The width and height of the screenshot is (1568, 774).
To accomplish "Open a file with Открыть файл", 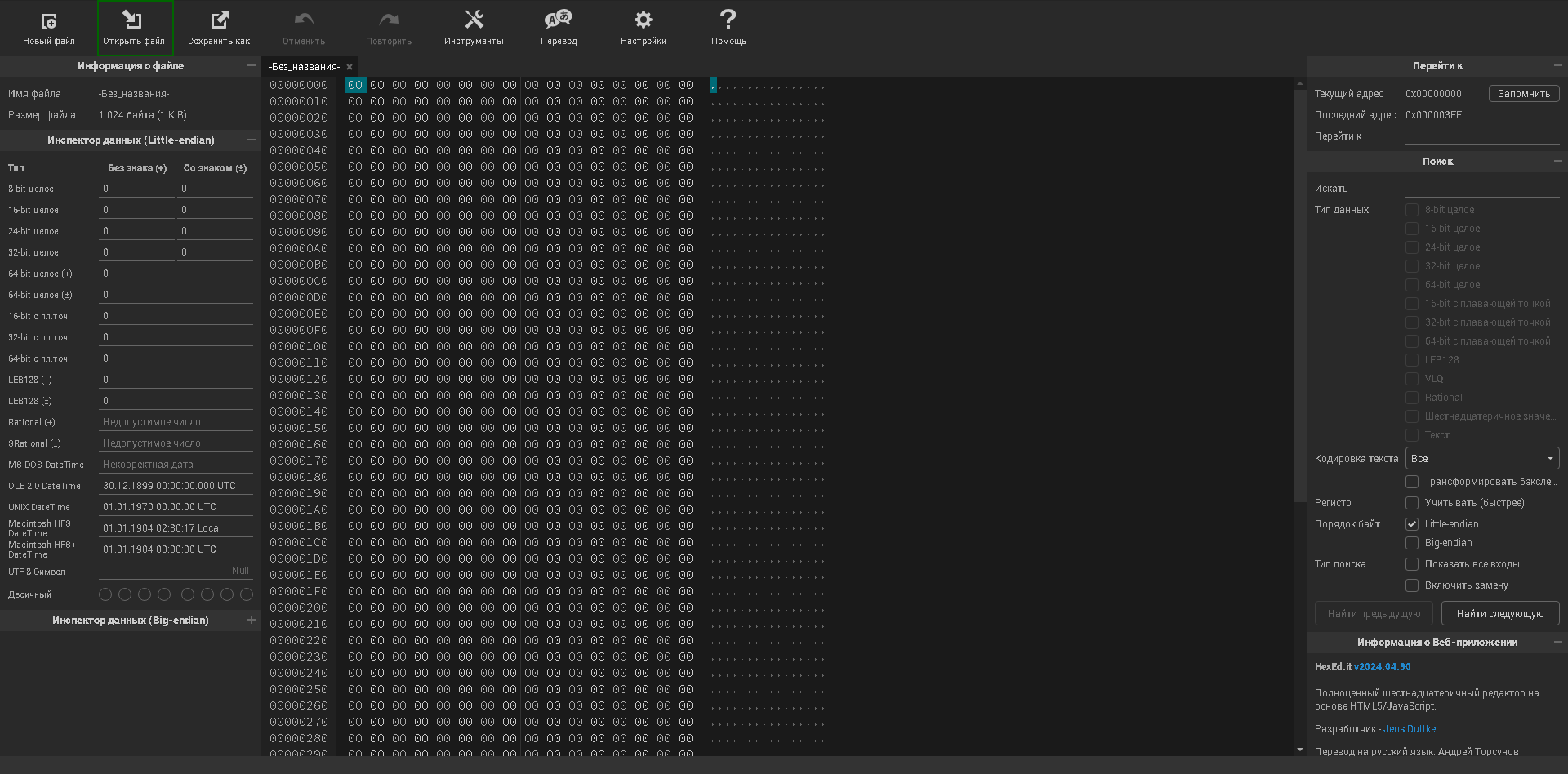I will [135, 27].
